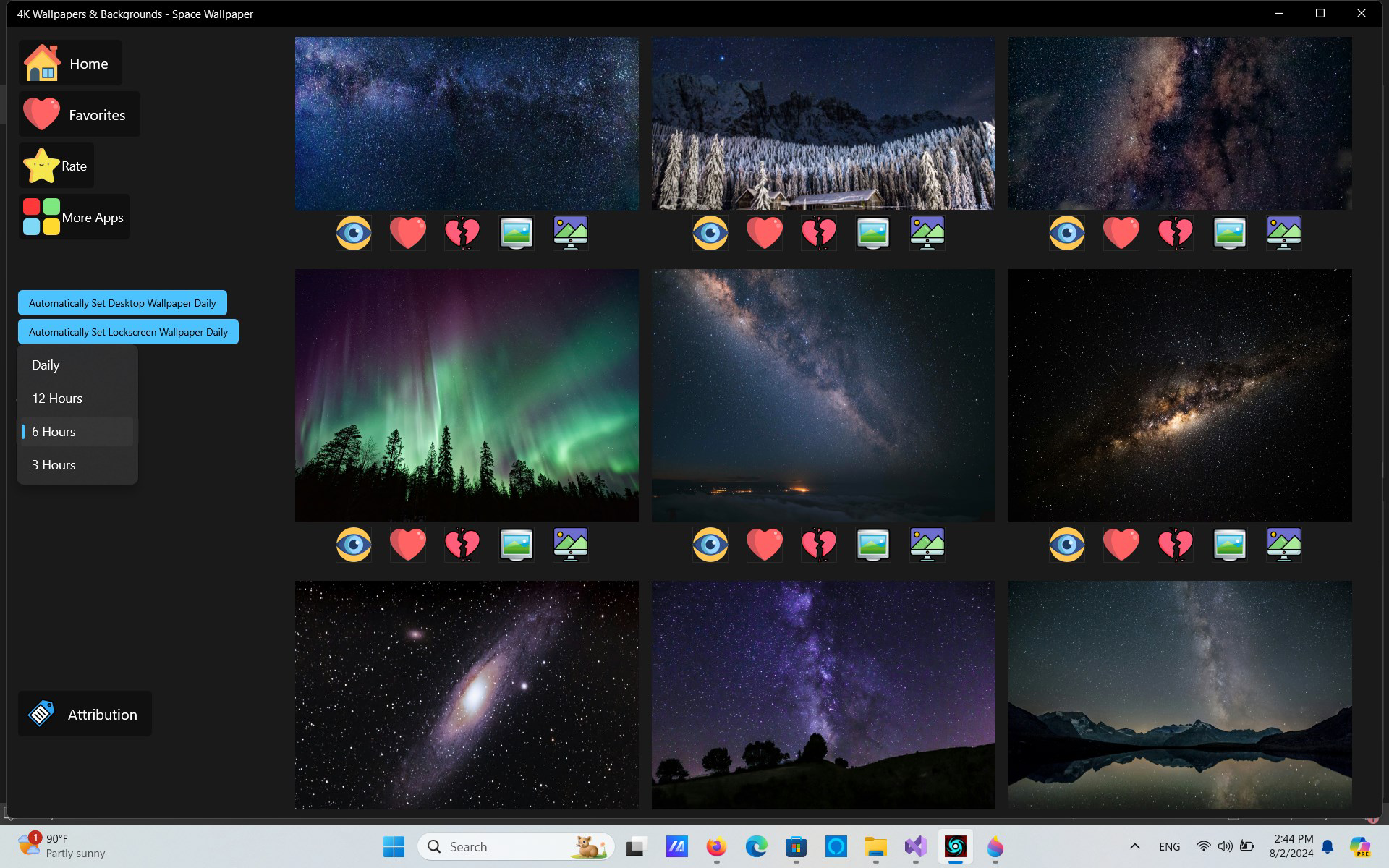Open the Favorites section
The width and height of the screenshot is (1389, 868).
(80, 114)
